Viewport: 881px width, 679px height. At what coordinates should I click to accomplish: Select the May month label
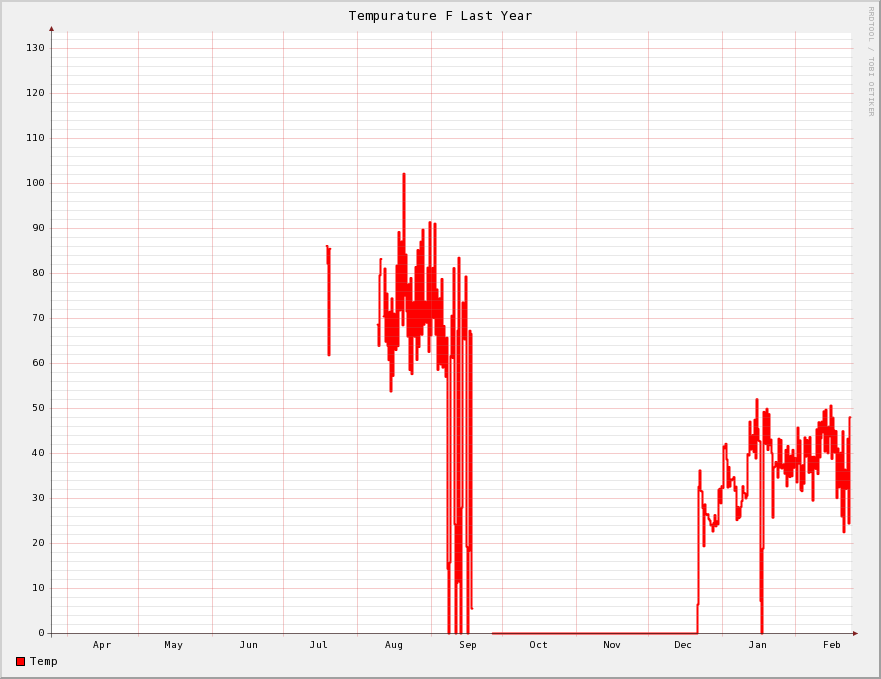click(x=174, y=645)
